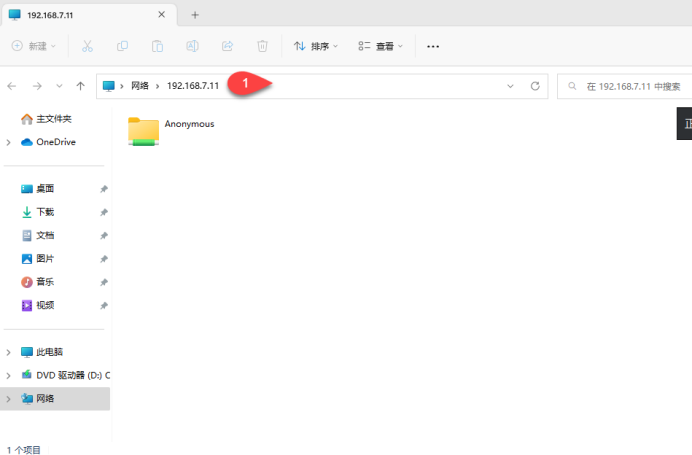Expand the 此电脑 tree node
This screenshot has height=455, width=692.
pyautogui.click(x=9, y=352)
